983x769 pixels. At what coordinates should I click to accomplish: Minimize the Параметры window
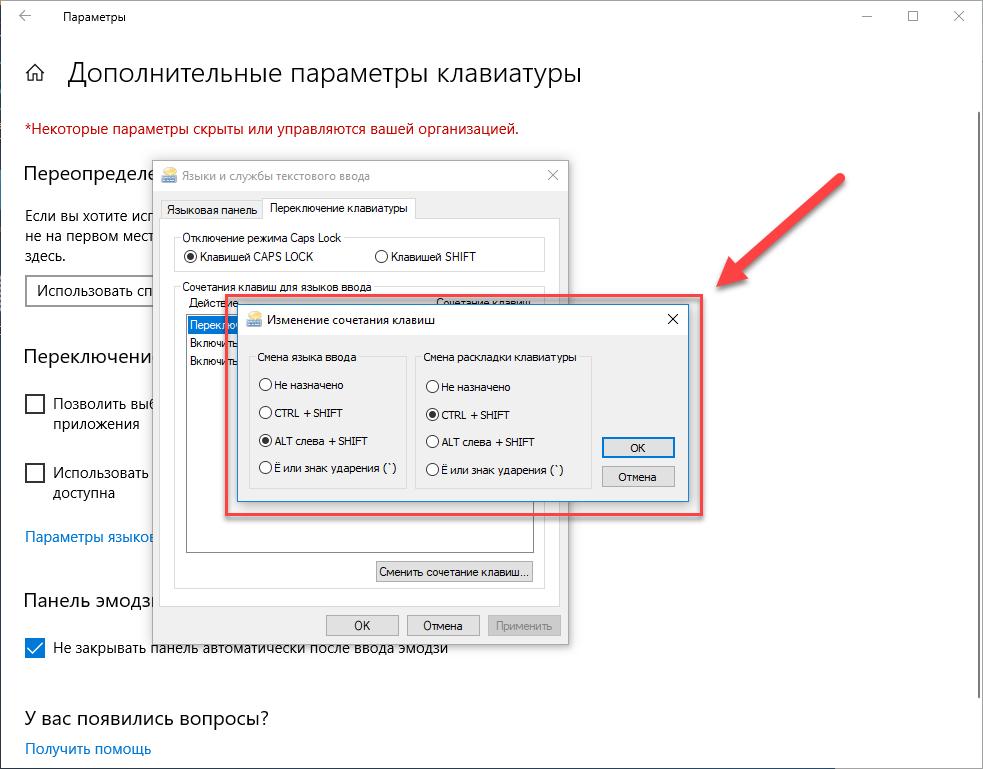coord(867,16)
